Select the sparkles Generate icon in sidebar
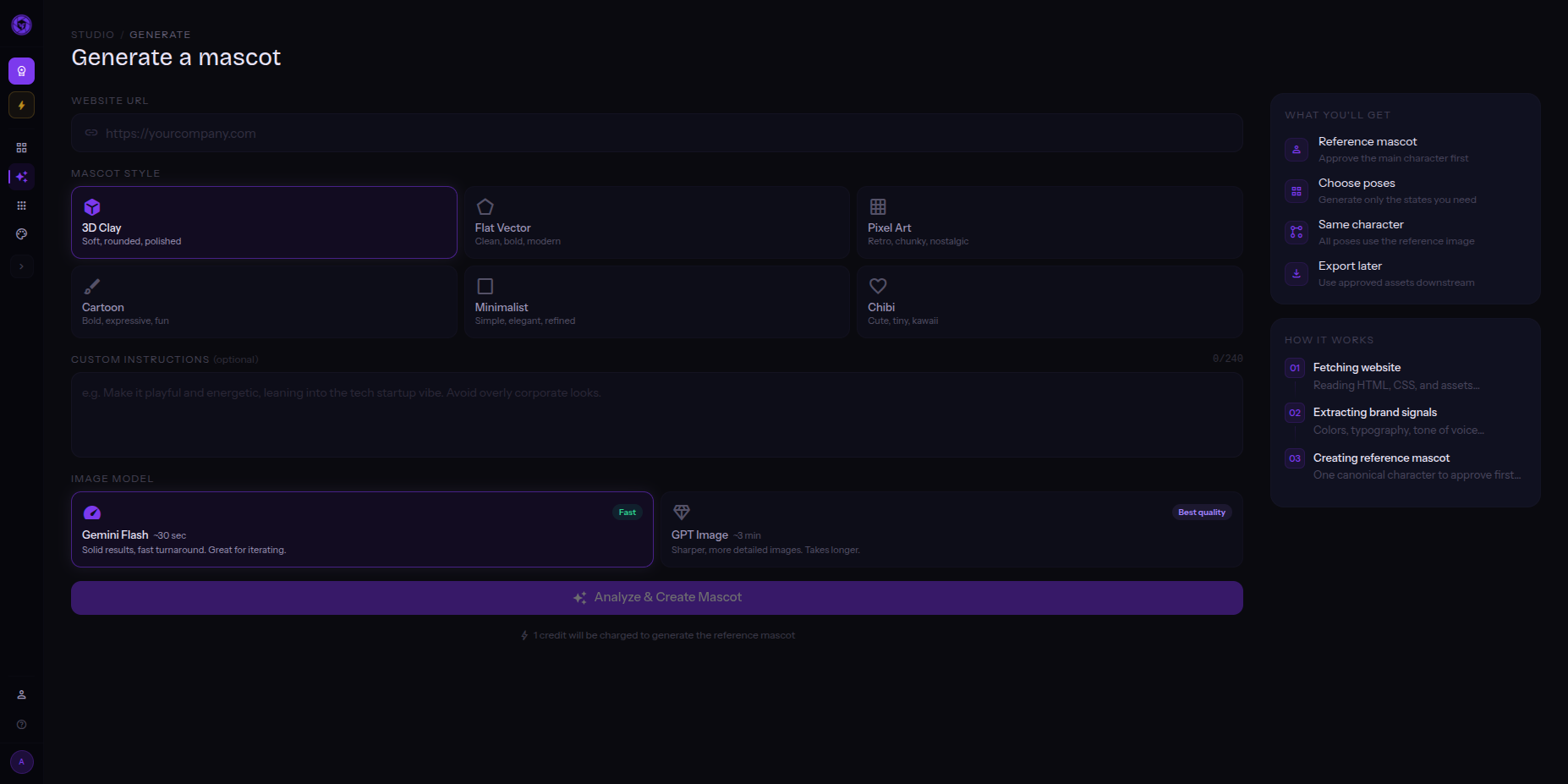The image size is (1568, 784). tap(21, 177)
